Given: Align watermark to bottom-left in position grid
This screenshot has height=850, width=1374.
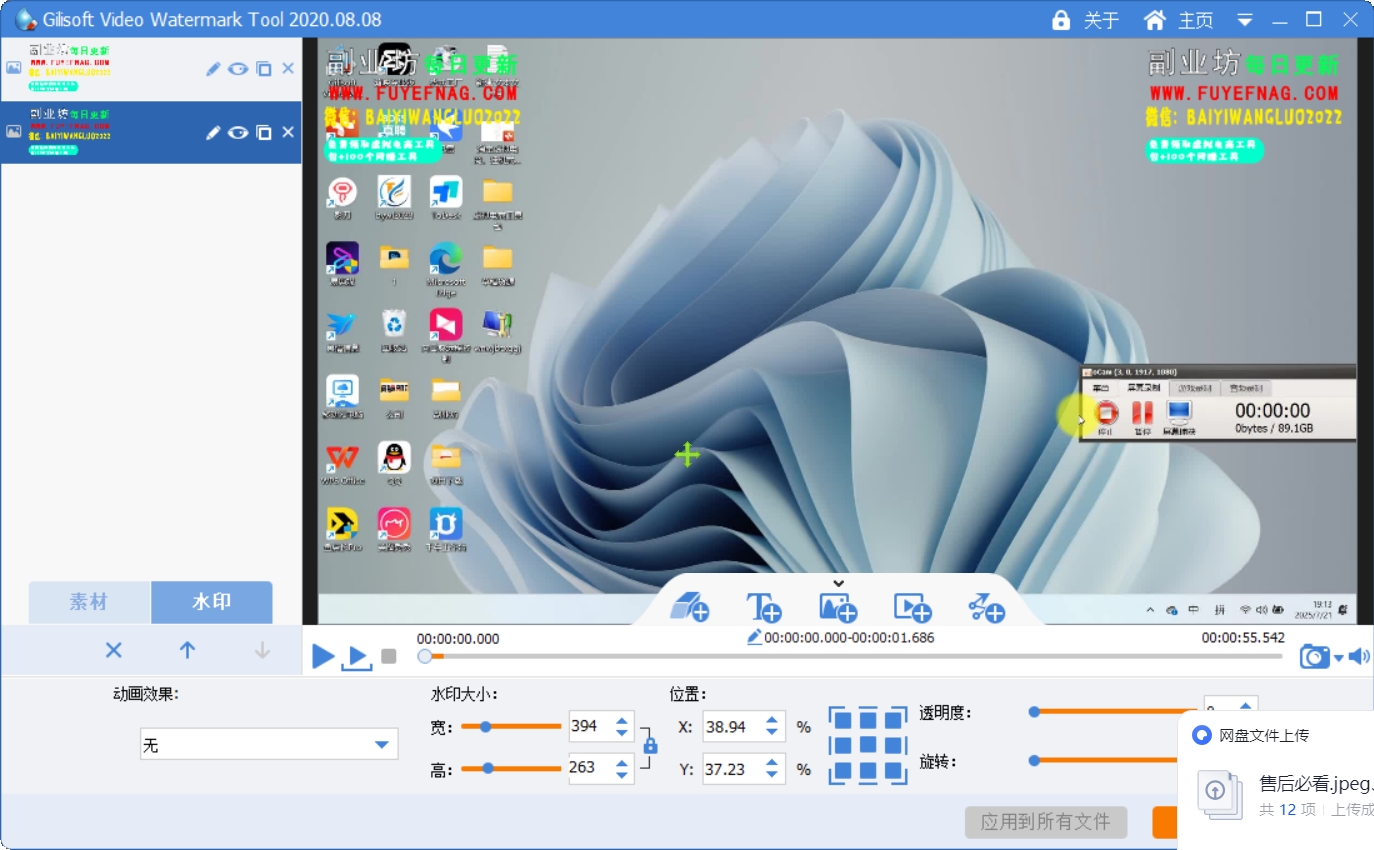Looking at the screenshot, I should point(842,772).
